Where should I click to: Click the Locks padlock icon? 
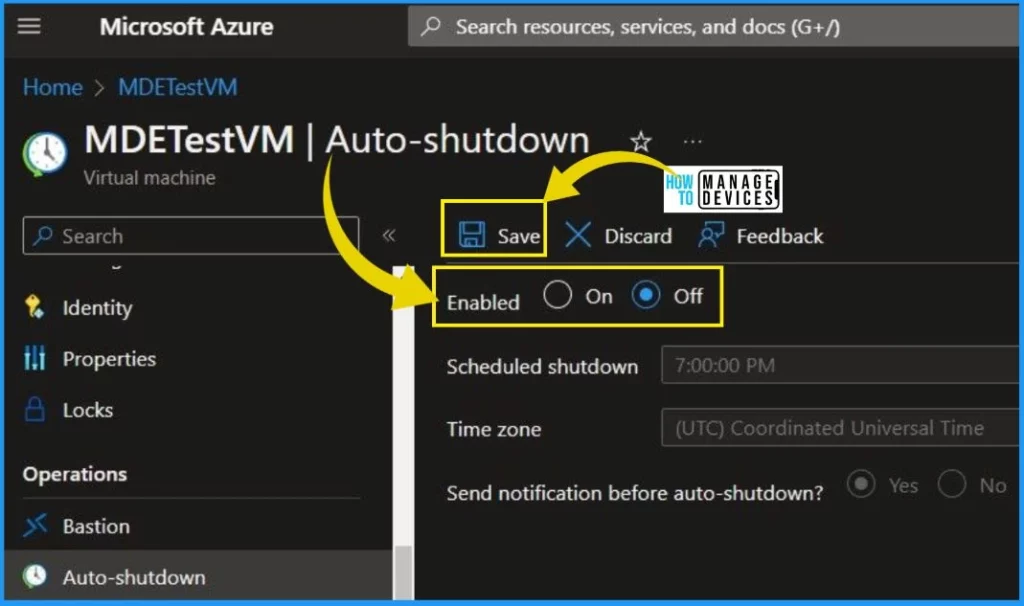pyautogui.click(x=35, y=409)
